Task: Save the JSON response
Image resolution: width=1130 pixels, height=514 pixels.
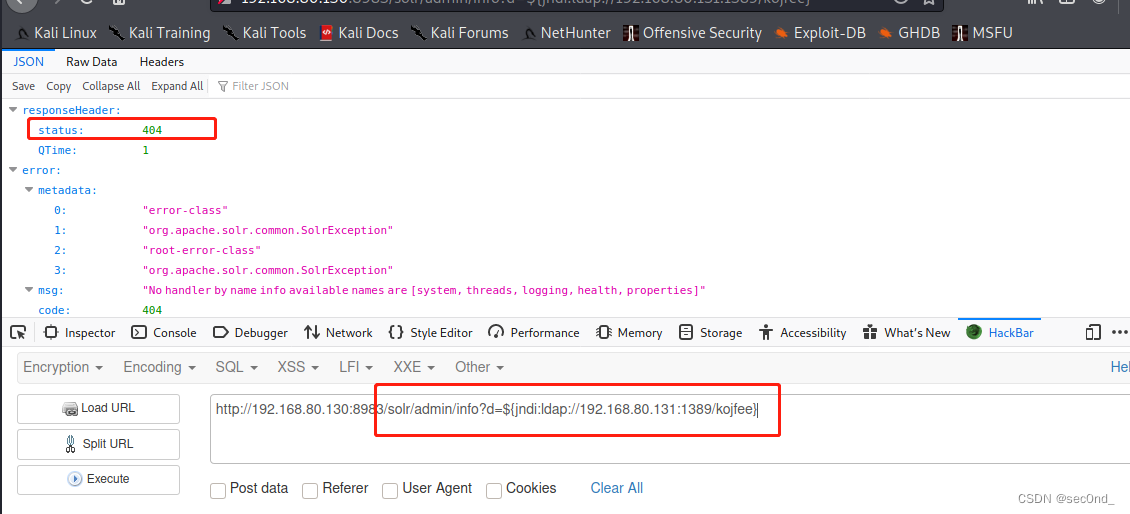Action: click(23, 86)
